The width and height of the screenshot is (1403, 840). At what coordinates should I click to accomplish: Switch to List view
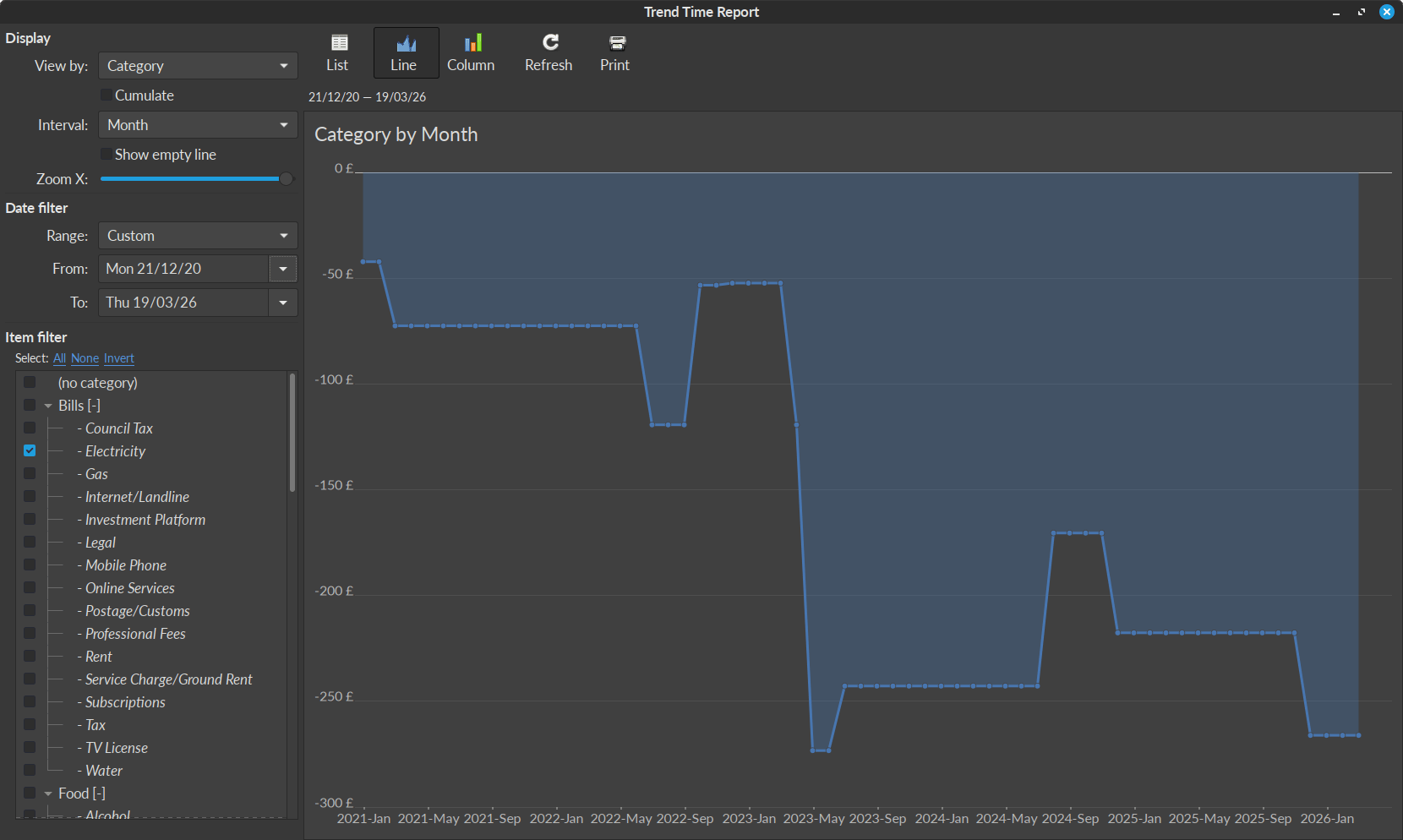coord(337,52)
